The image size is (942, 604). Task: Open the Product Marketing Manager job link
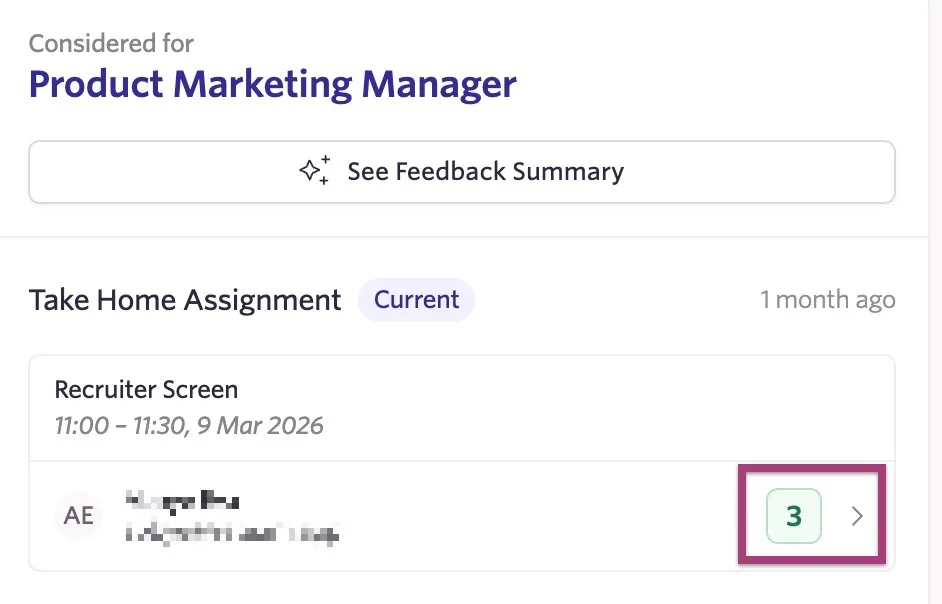tap(273, 84)
